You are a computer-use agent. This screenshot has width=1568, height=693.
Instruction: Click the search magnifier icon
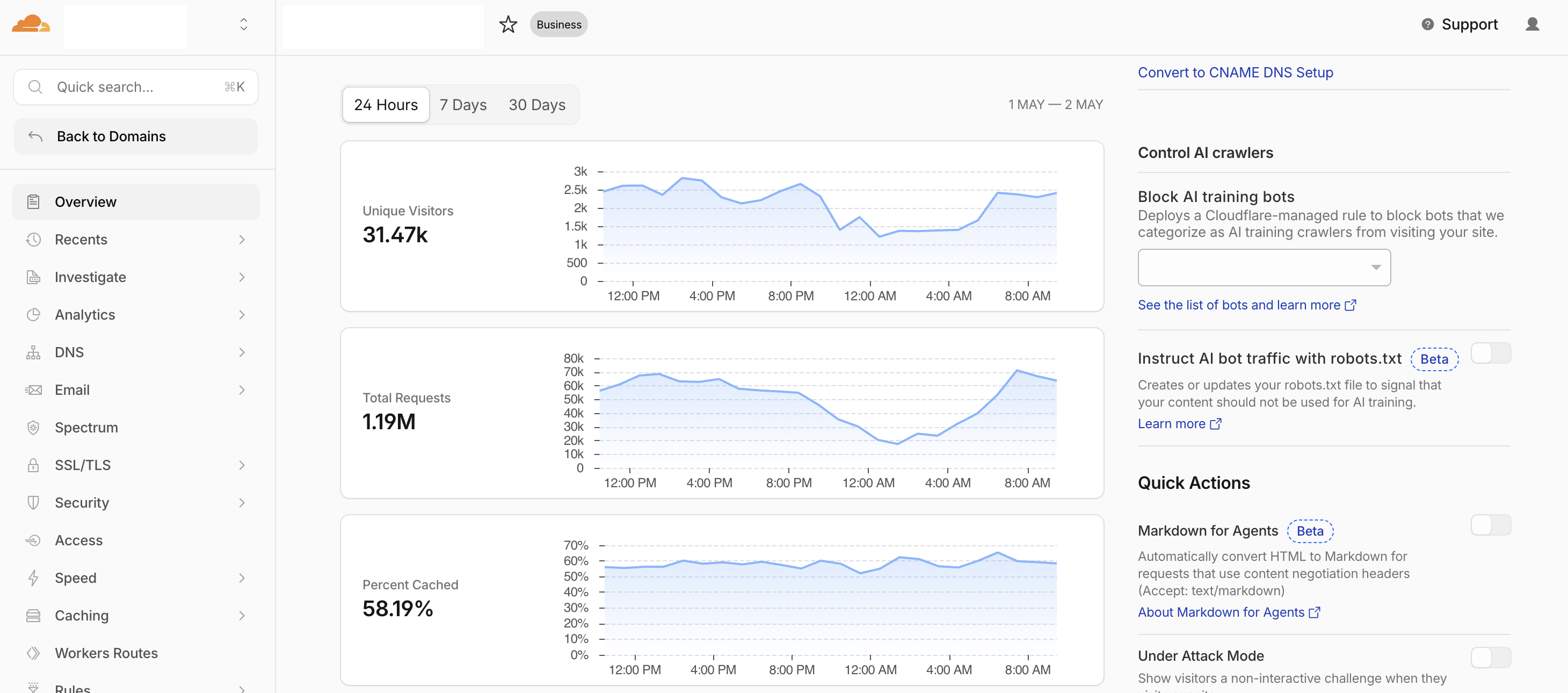click(35, 87)
